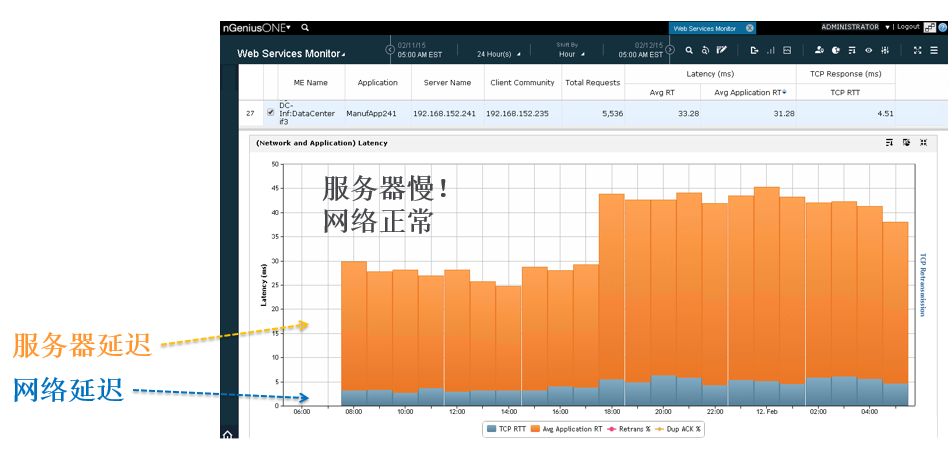The width and height of the screenshot is (948, 456).
Task: Step time range forward with right arrow
Action: point(669,50)
